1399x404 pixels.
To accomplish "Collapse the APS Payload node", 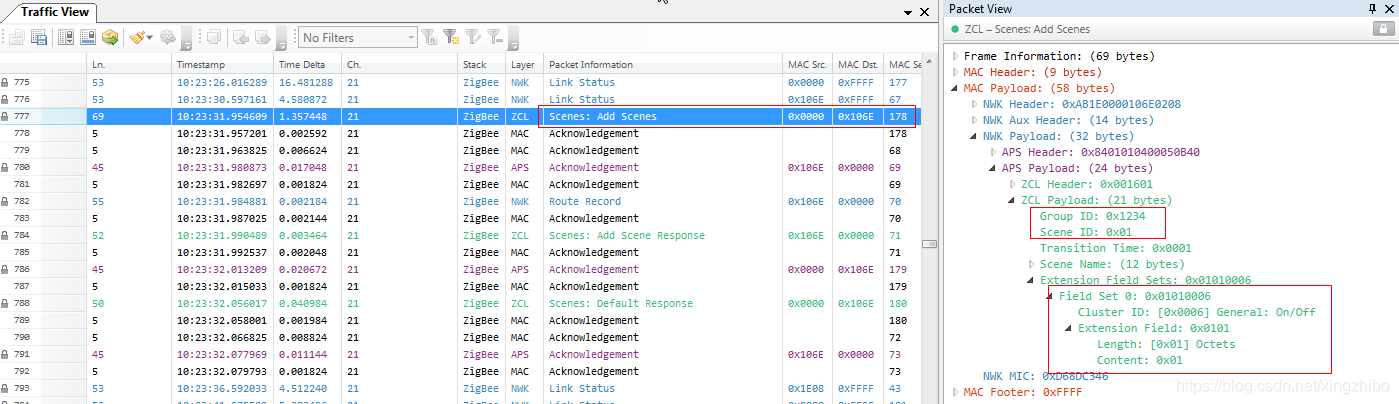I will tap(994, 168).
